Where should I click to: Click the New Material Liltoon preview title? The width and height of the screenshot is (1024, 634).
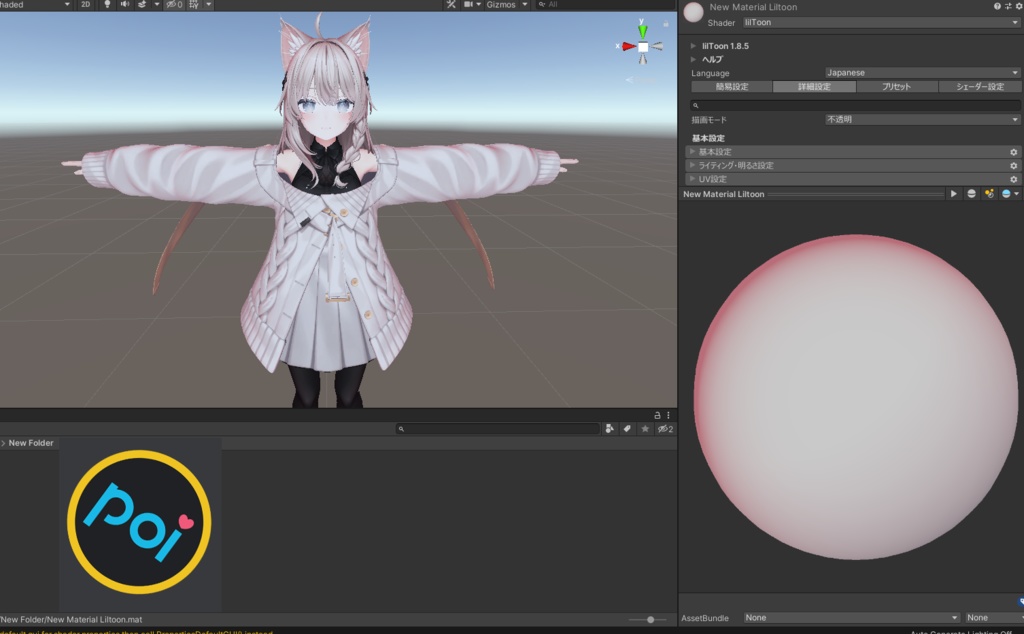pos(724,194)
